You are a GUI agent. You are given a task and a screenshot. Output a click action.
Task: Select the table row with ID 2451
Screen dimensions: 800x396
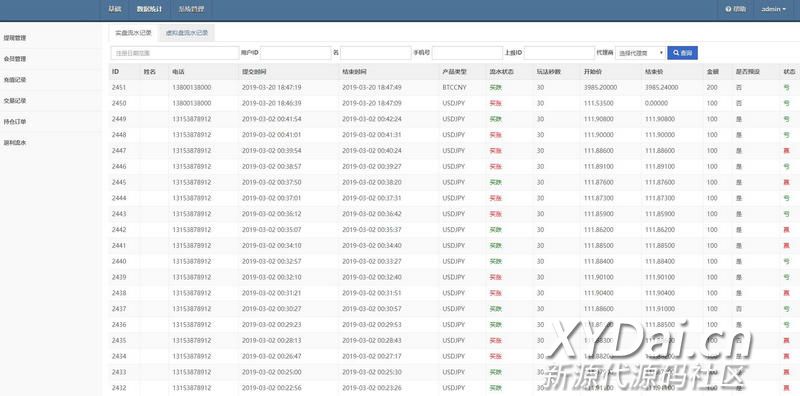point(454,87)
